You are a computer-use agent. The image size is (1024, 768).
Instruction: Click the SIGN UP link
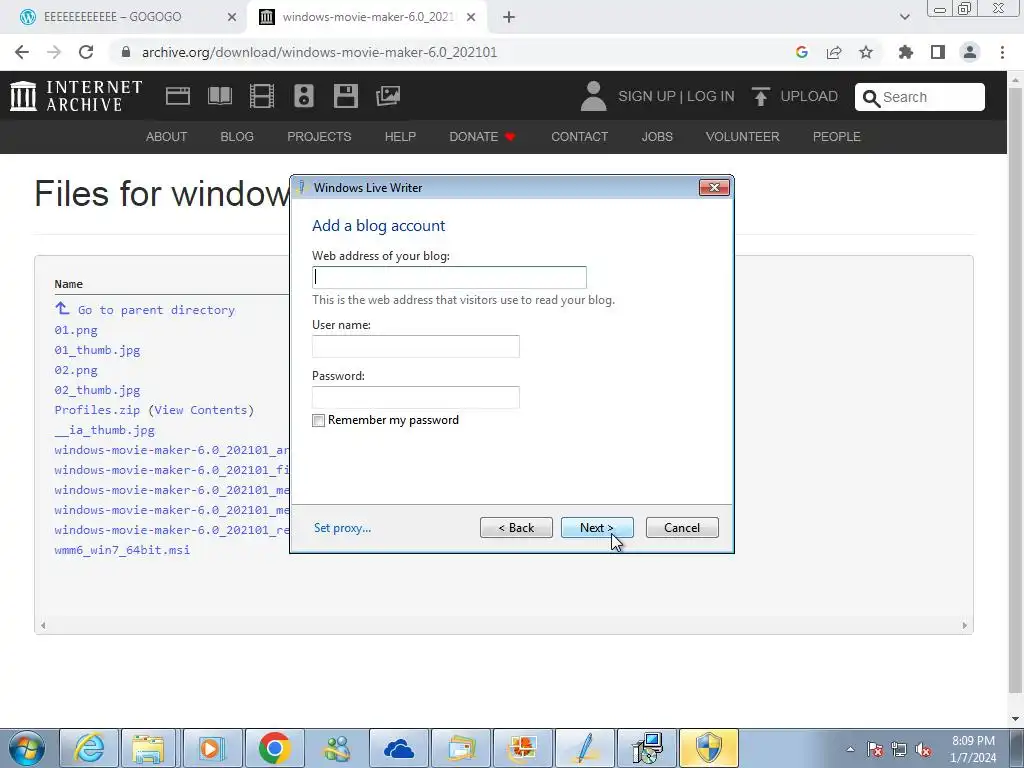pos(647,96)
